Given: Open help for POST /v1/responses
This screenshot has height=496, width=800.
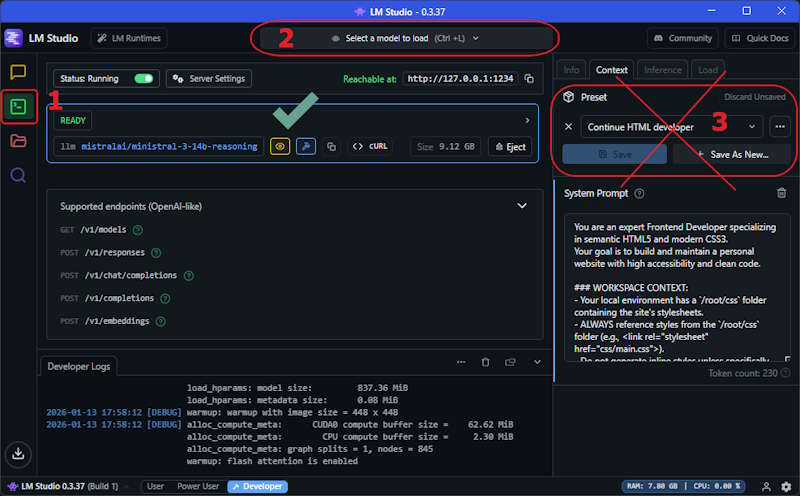Looking at the screenshot, I should click(156, 253).
